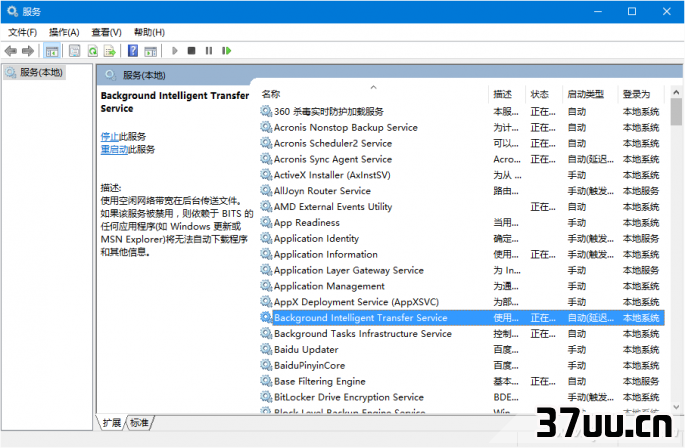
Task: Open the Properties toolbar icon
Action: pyautogui.click(x=75, y=51)
